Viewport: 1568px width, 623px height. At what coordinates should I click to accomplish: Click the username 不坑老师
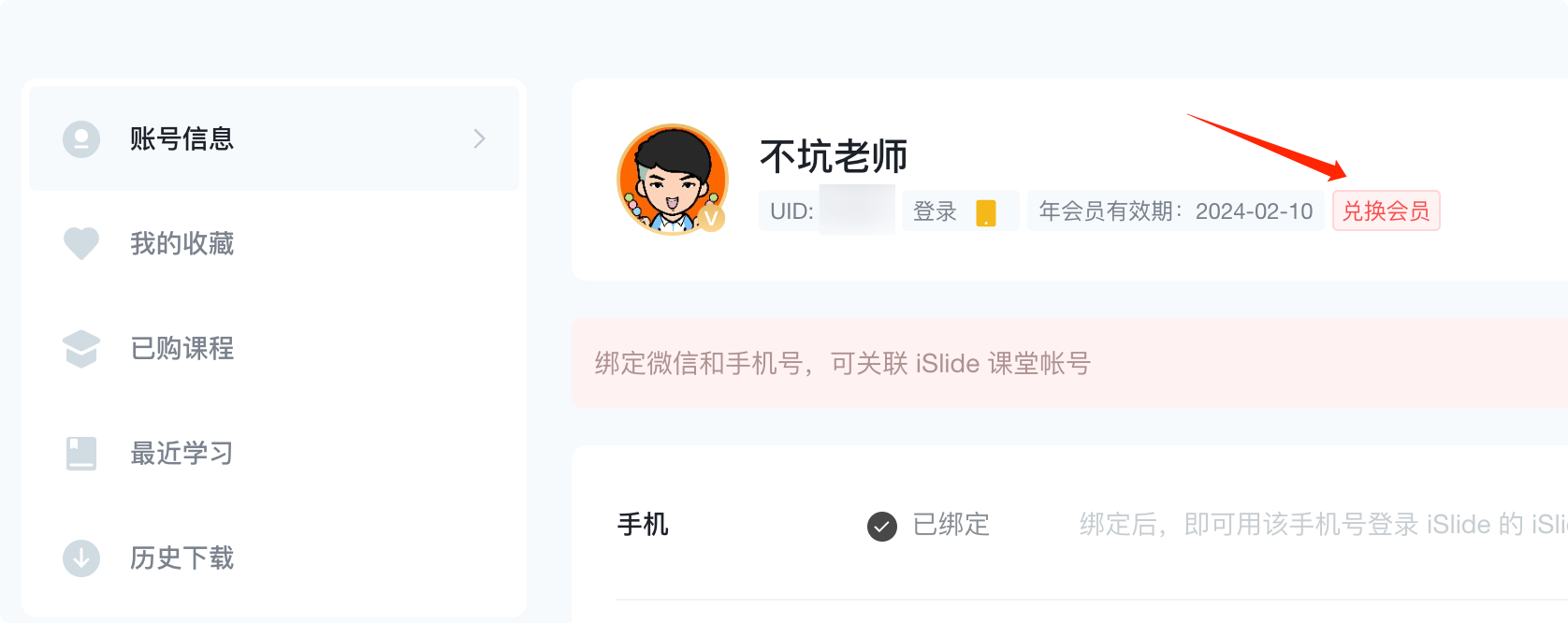(x=834, y=156)
